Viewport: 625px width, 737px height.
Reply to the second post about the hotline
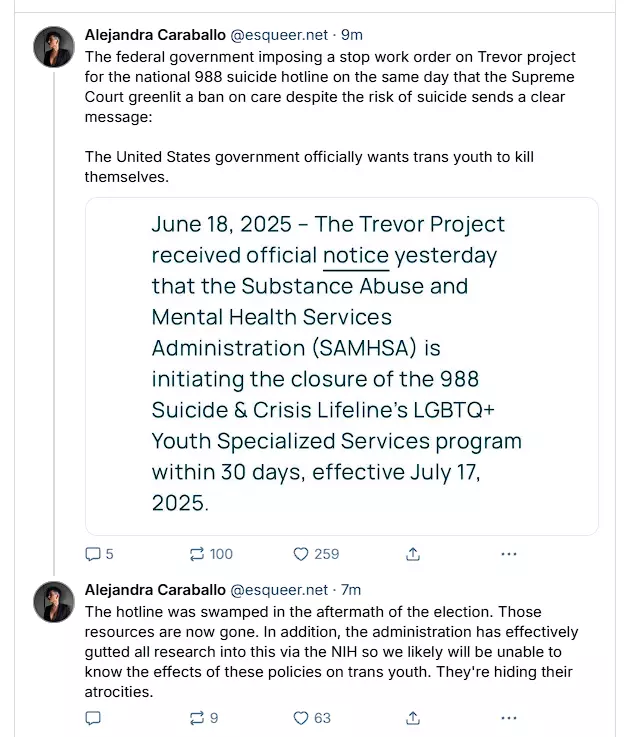click(x=93, y=717)
